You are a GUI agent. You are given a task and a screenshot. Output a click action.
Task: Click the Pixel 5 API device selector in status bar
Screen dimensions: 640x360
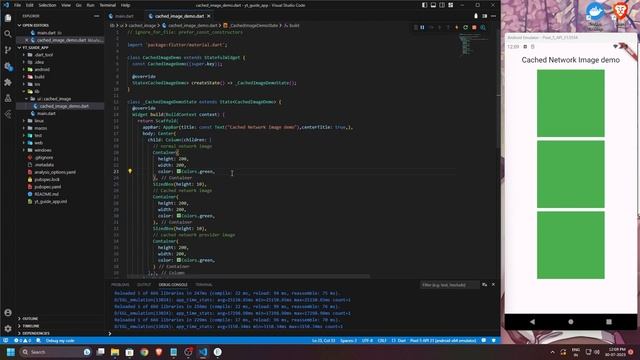pos(443,340)
